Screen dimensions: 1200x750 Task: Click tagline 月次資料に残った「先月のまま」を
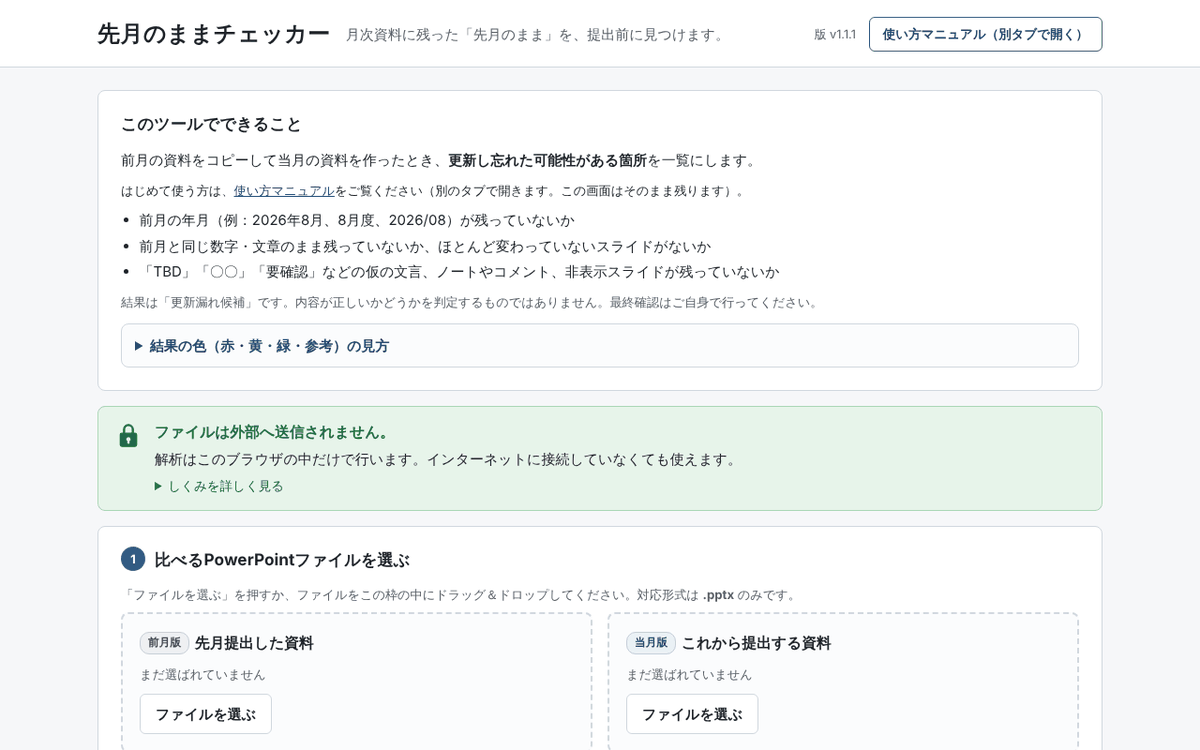click(537, 35)
